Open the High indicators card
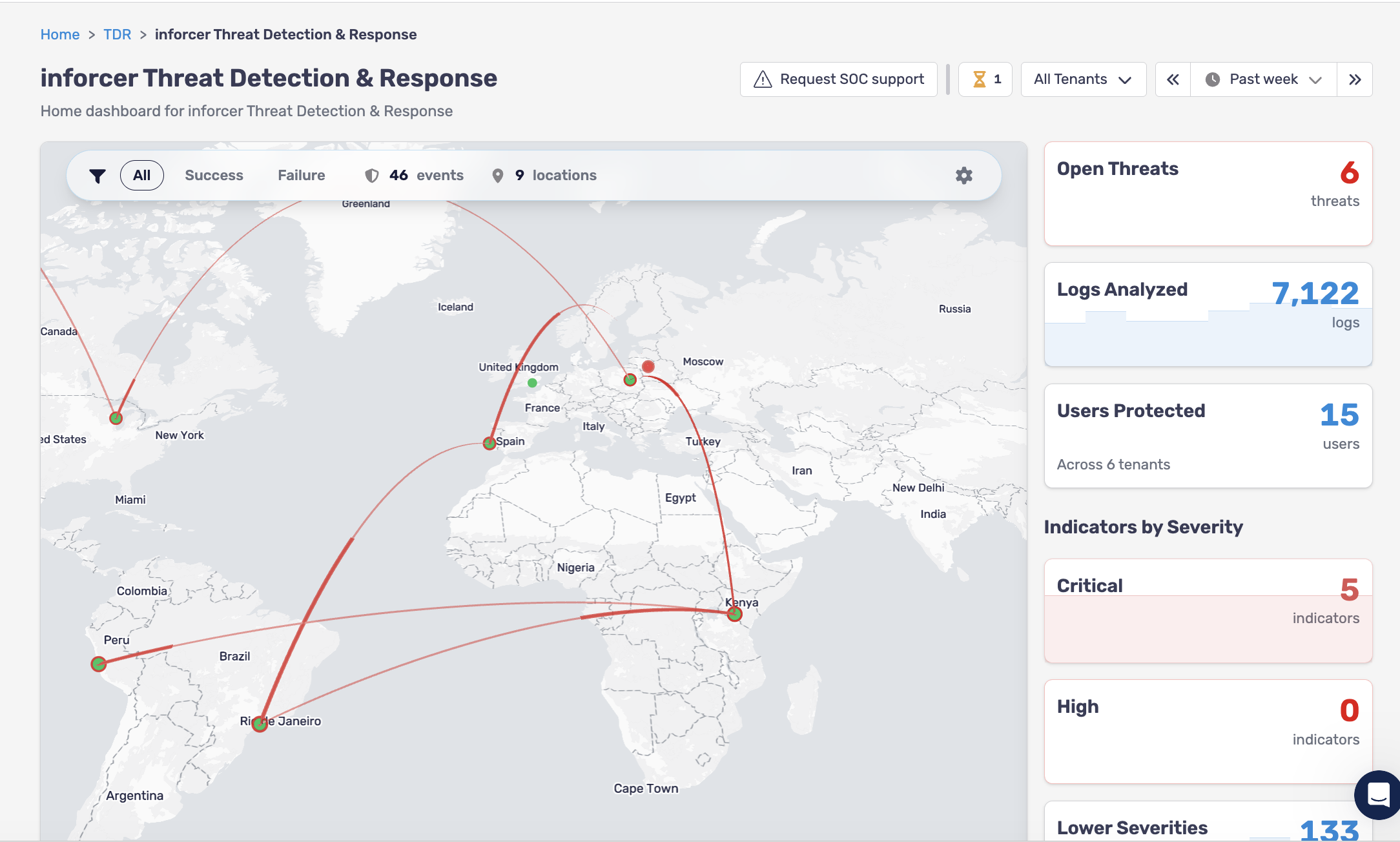This screenshot has height=842, width=1400. [1208, 732]
